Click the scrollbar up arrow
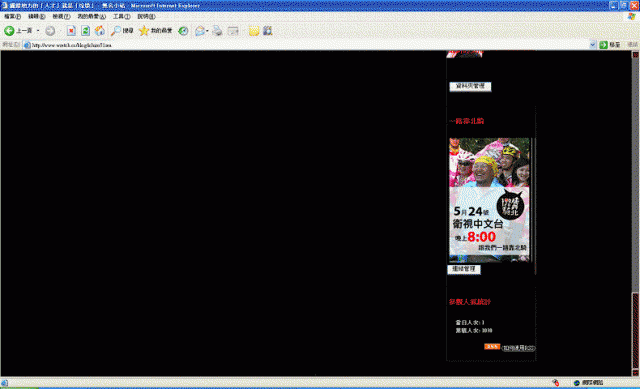Image resolution: width=640 pixels, height=389 pixels. pyautogui.click(x=636, y=54)
